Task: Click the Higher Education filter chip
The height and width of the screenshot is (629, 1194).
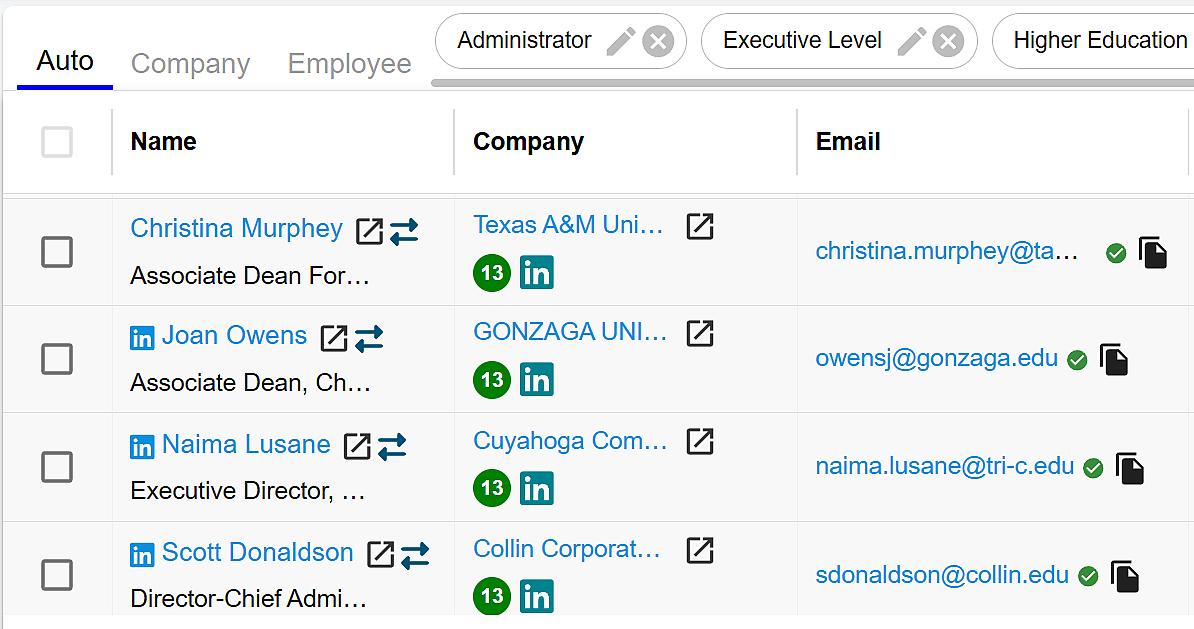Action: pyautogui.click(x=1100, y=41)
